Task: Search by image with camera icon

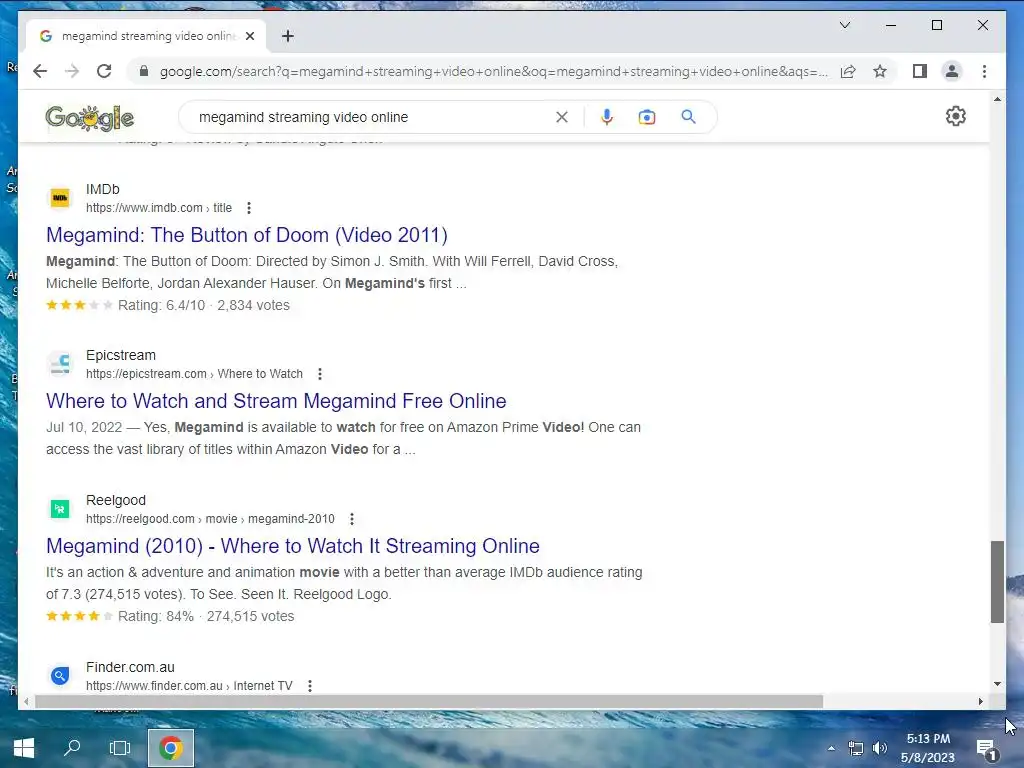Action: (x=647, y=117)
